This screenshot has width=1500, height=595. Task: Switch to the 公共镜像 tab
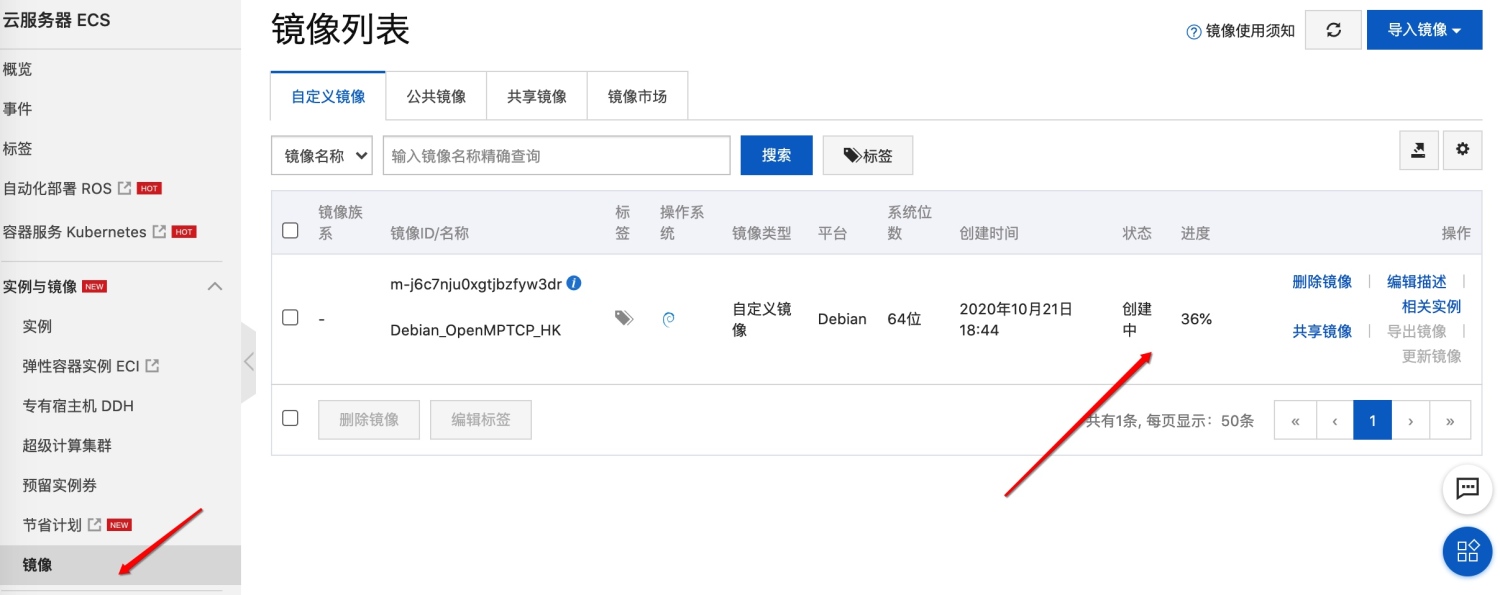click(436, 96)
